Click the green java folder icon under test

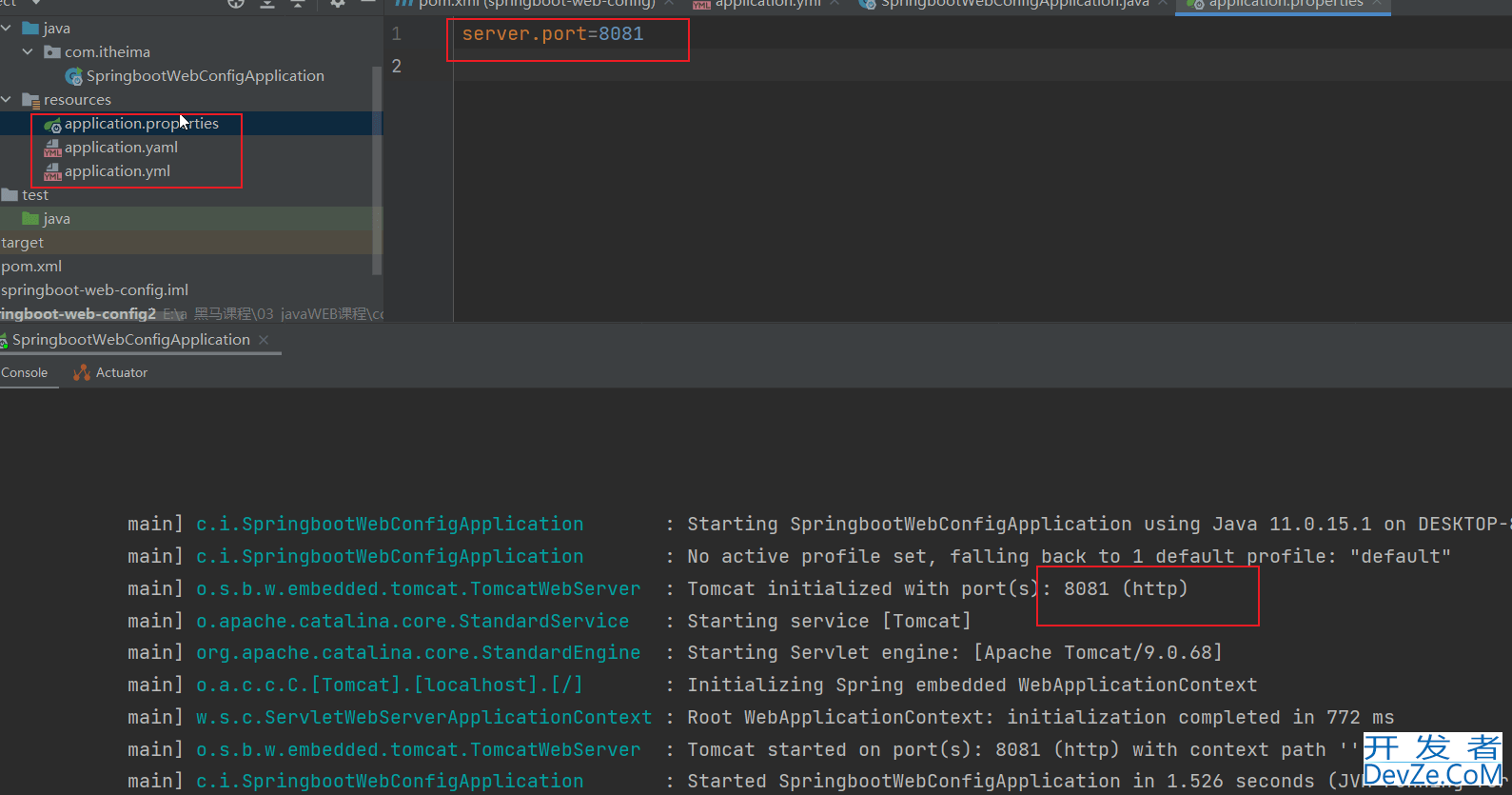(30, 219)
